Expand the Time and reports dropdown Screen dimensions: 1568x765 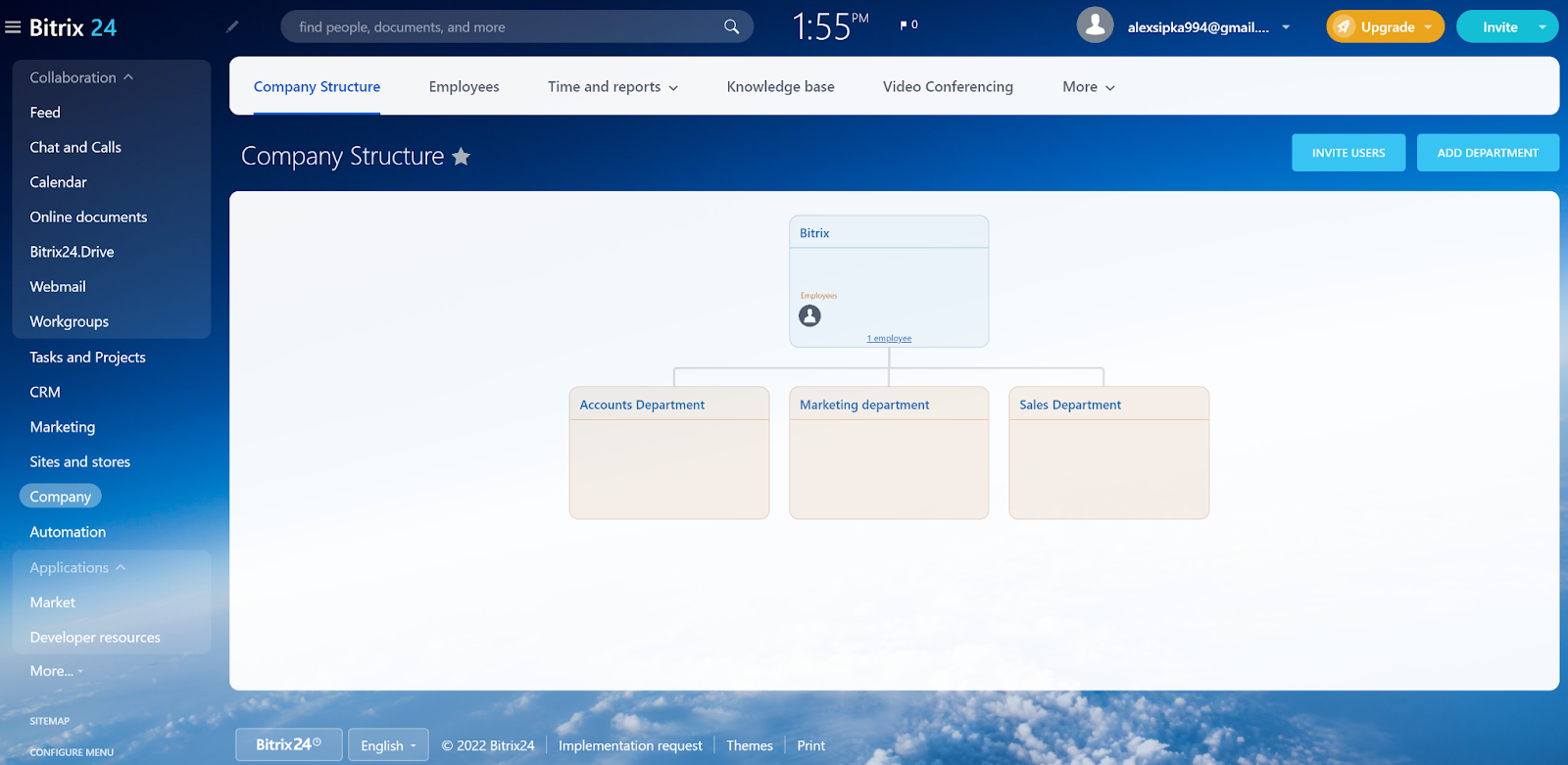(612, 87)
